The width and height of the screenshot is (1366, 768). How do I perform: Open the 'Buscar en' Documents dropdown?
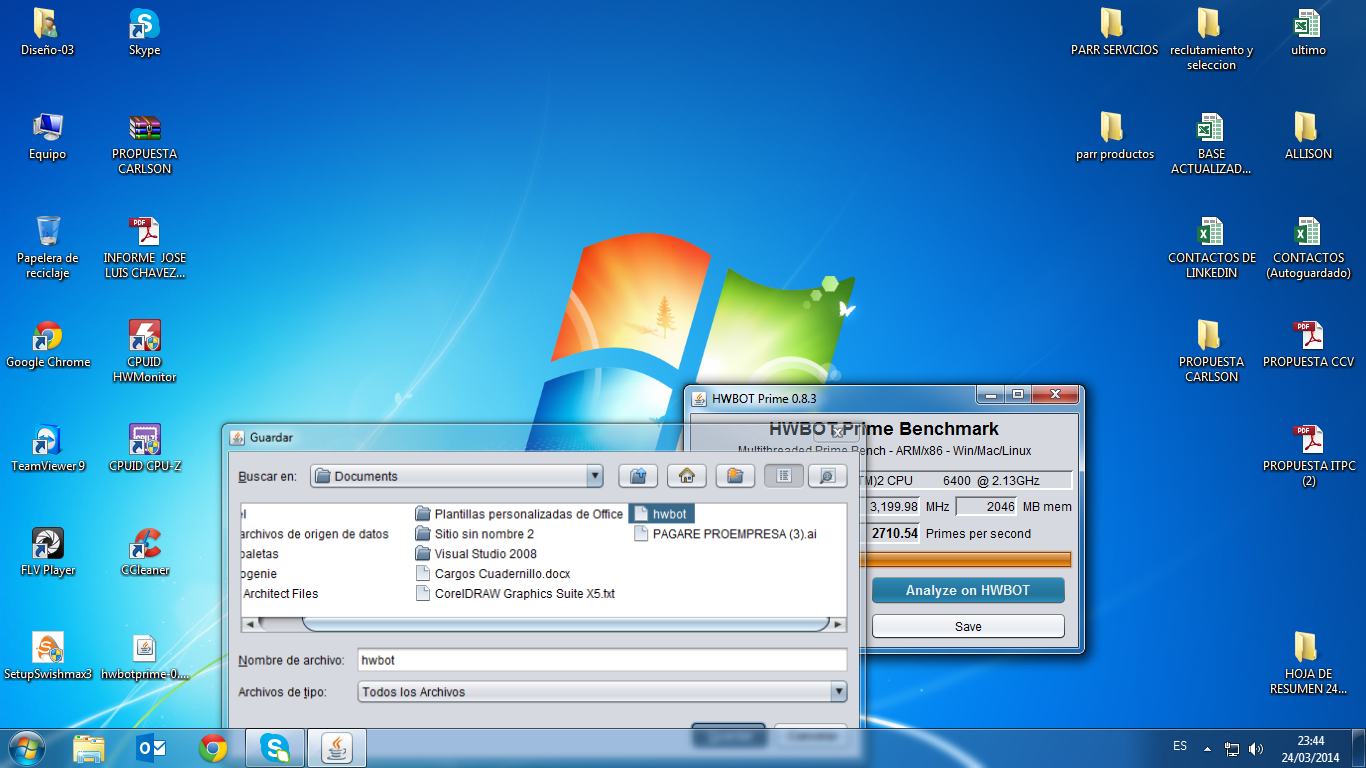pyautogui.click(x=457, y=476)
